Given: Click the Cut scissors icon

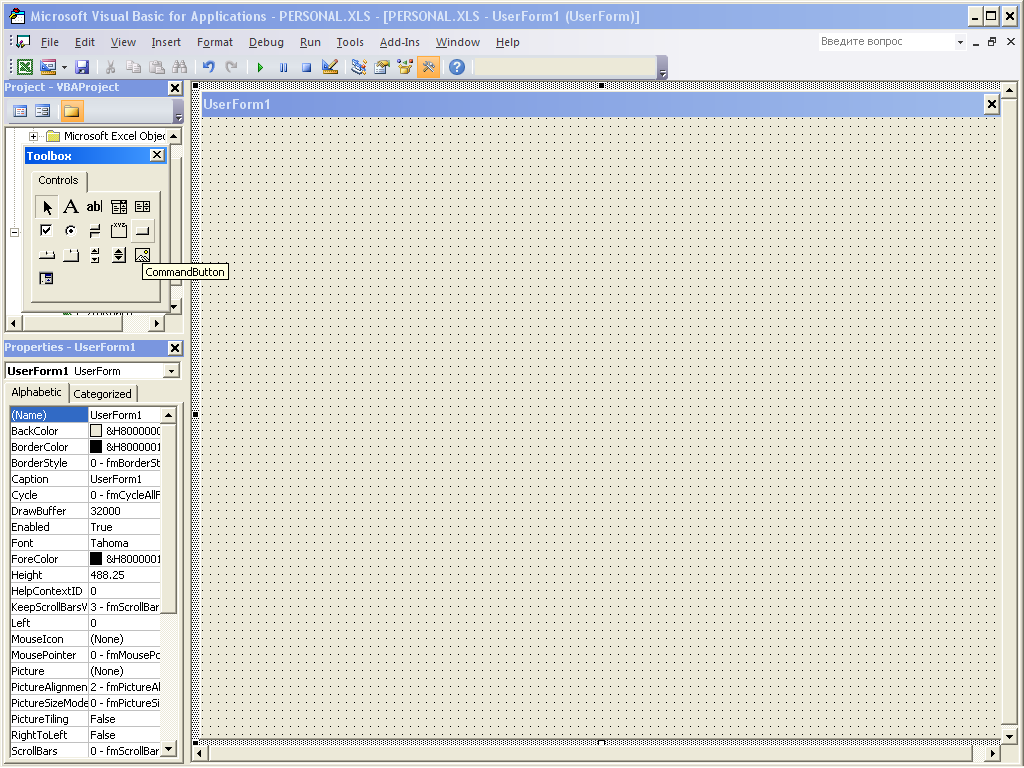Looking at the screenshot, I should point(110,67).
